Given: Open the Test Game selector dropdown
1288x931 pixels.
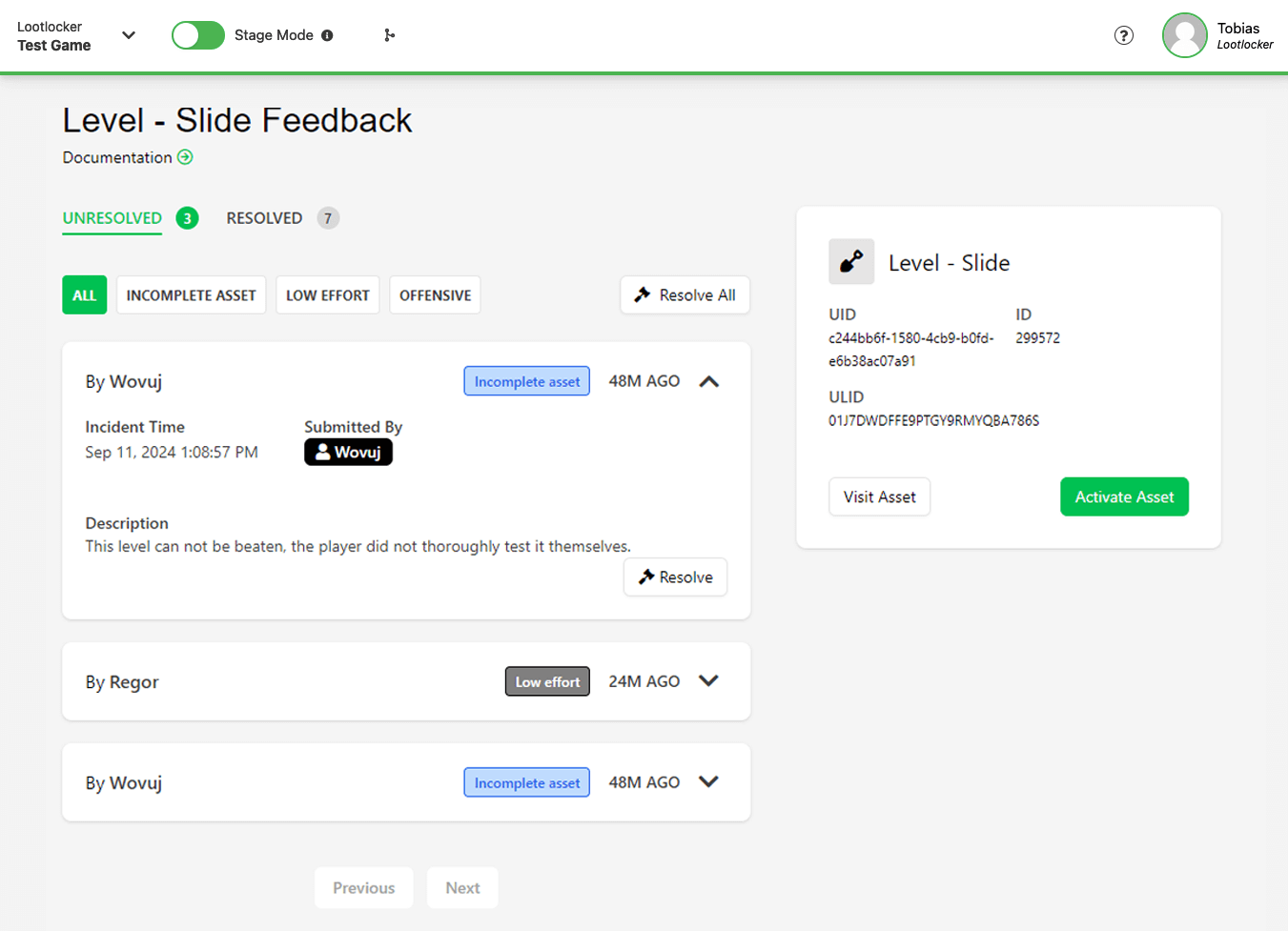Looking at the screenshot, I should click(128, 35).
